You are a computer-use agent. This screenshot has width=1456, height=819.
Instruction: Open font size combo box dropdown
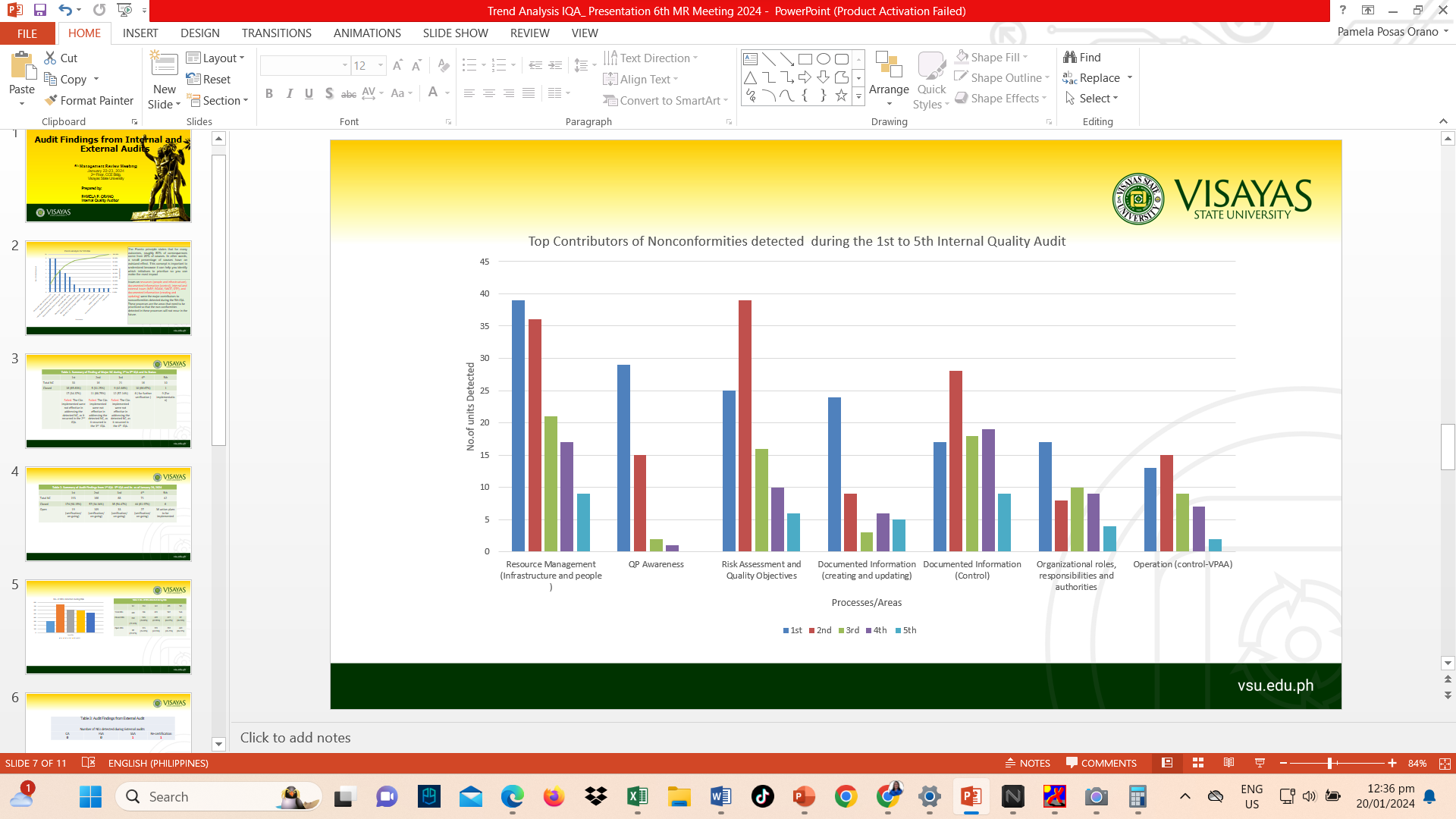381,65
